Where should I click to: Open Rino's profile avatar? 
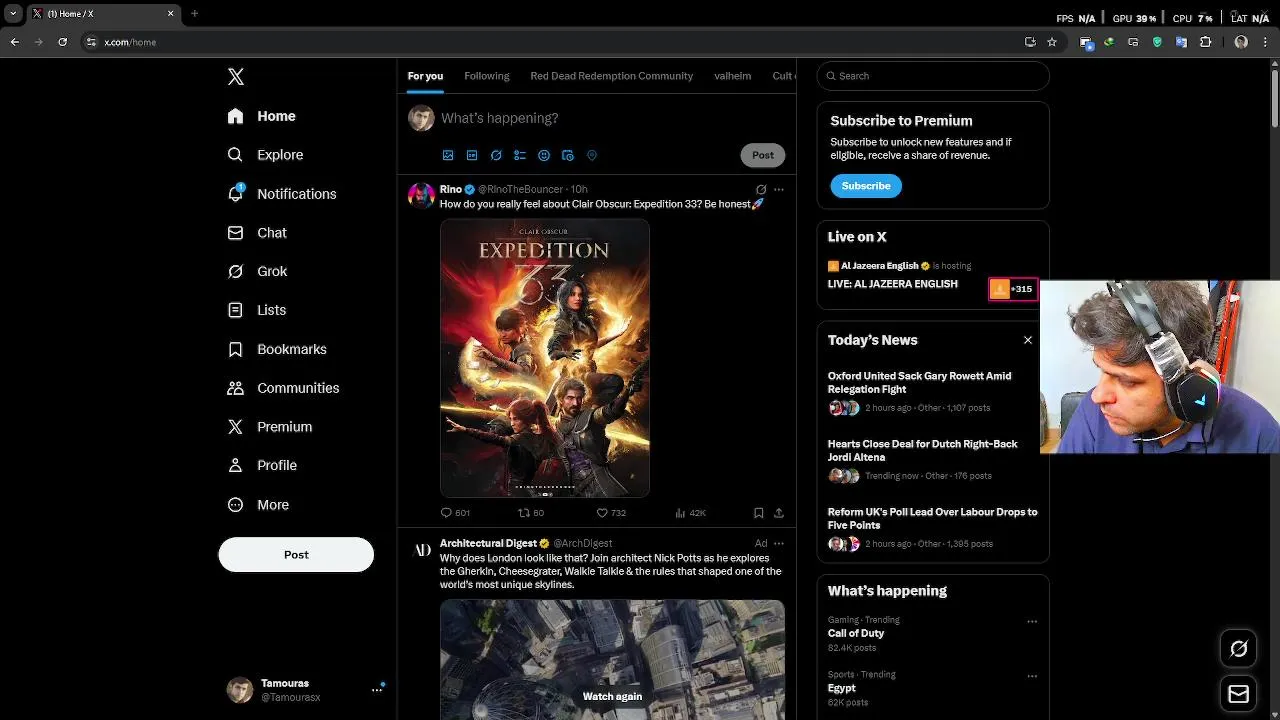[421, 196]
